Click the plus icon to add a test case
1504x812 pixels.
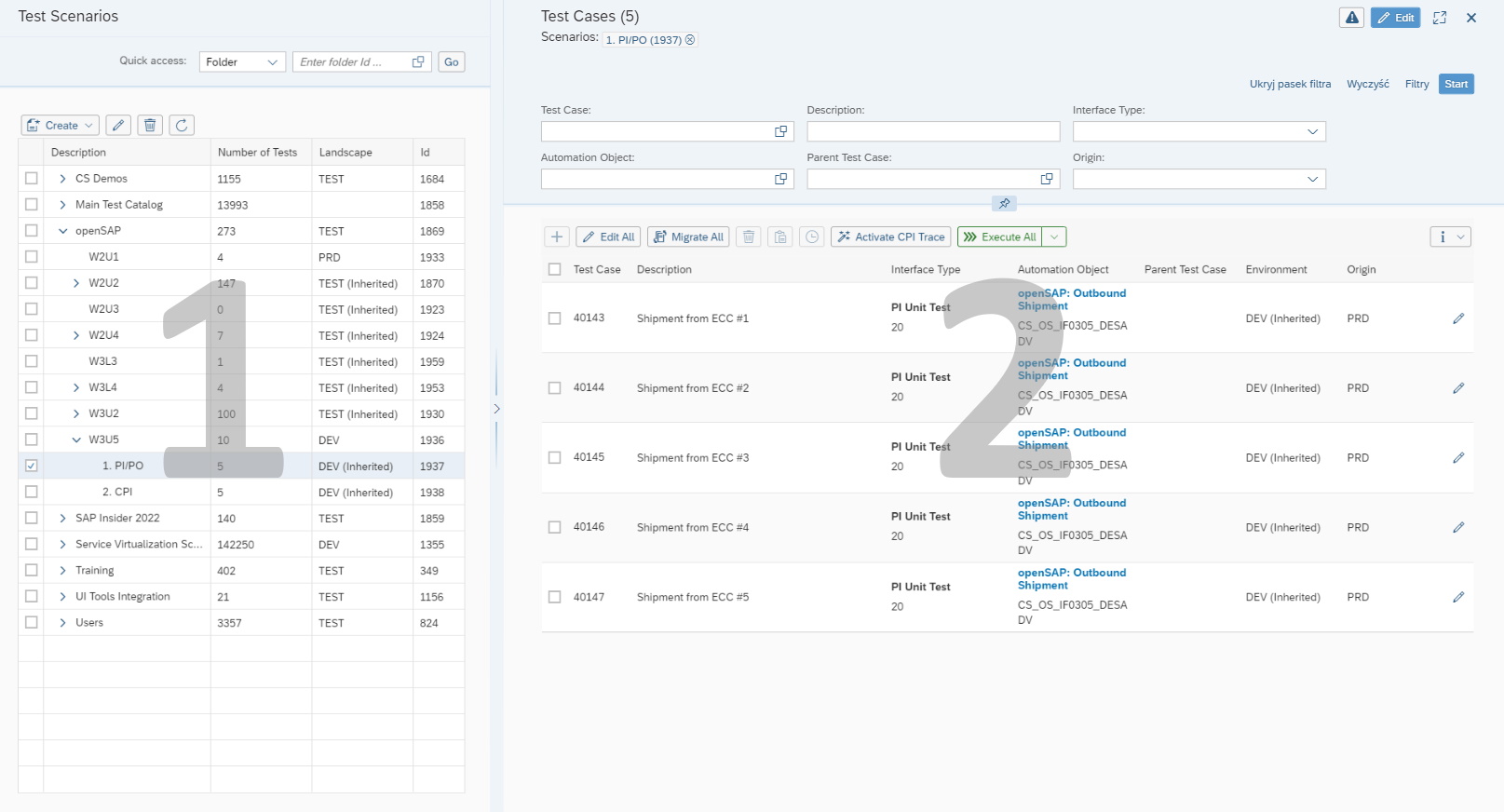[556, 237]
